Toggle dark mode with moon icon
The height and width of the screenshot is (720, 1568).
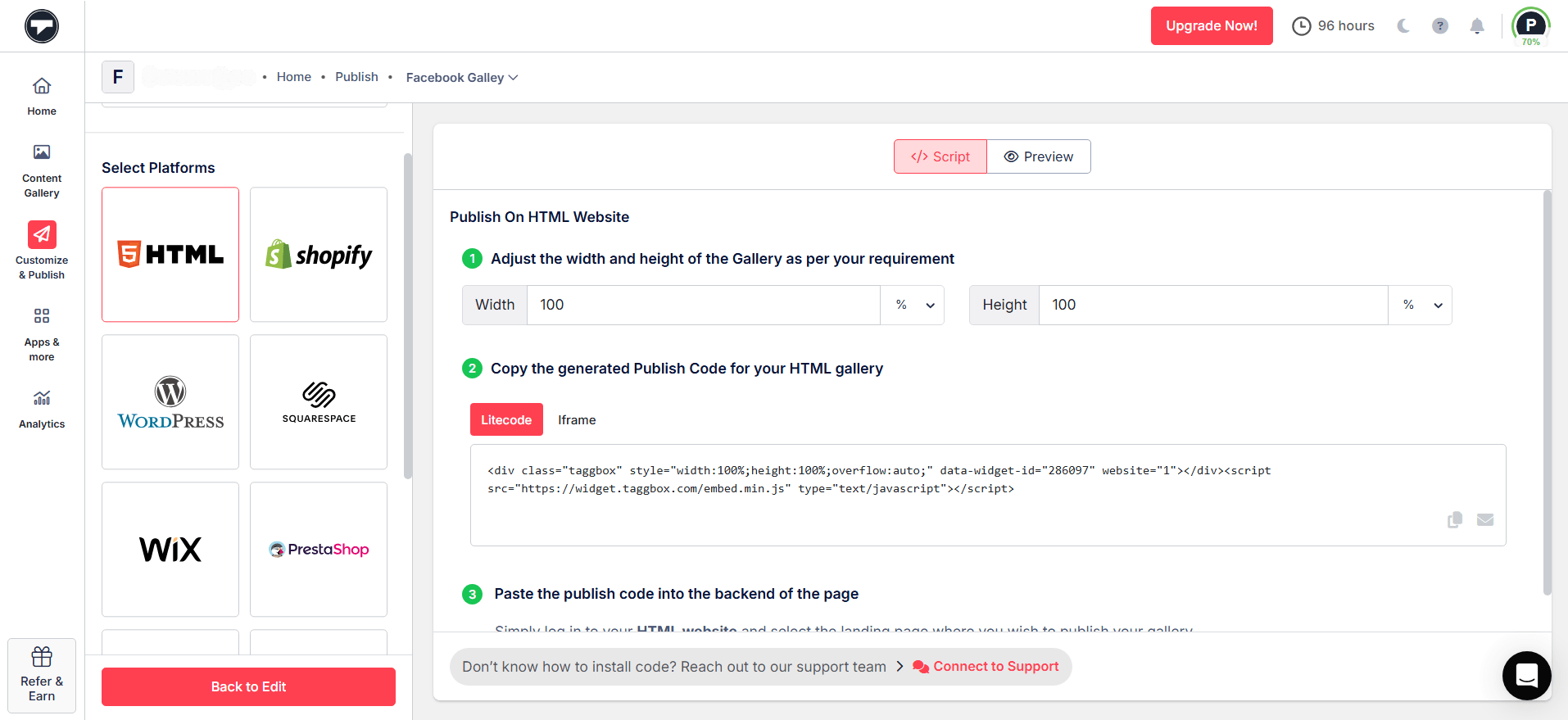[1403, 26]
